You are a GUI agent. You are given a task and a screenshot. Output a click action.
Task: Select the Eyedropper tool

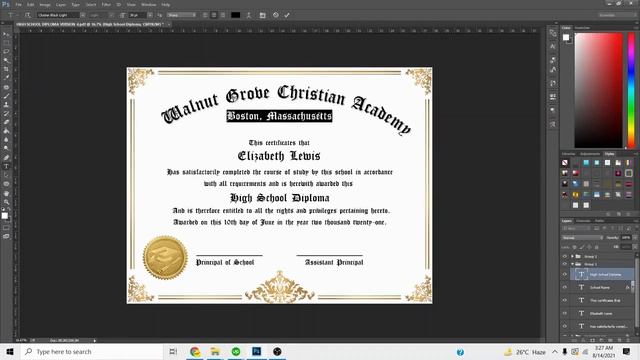[6, 78]
